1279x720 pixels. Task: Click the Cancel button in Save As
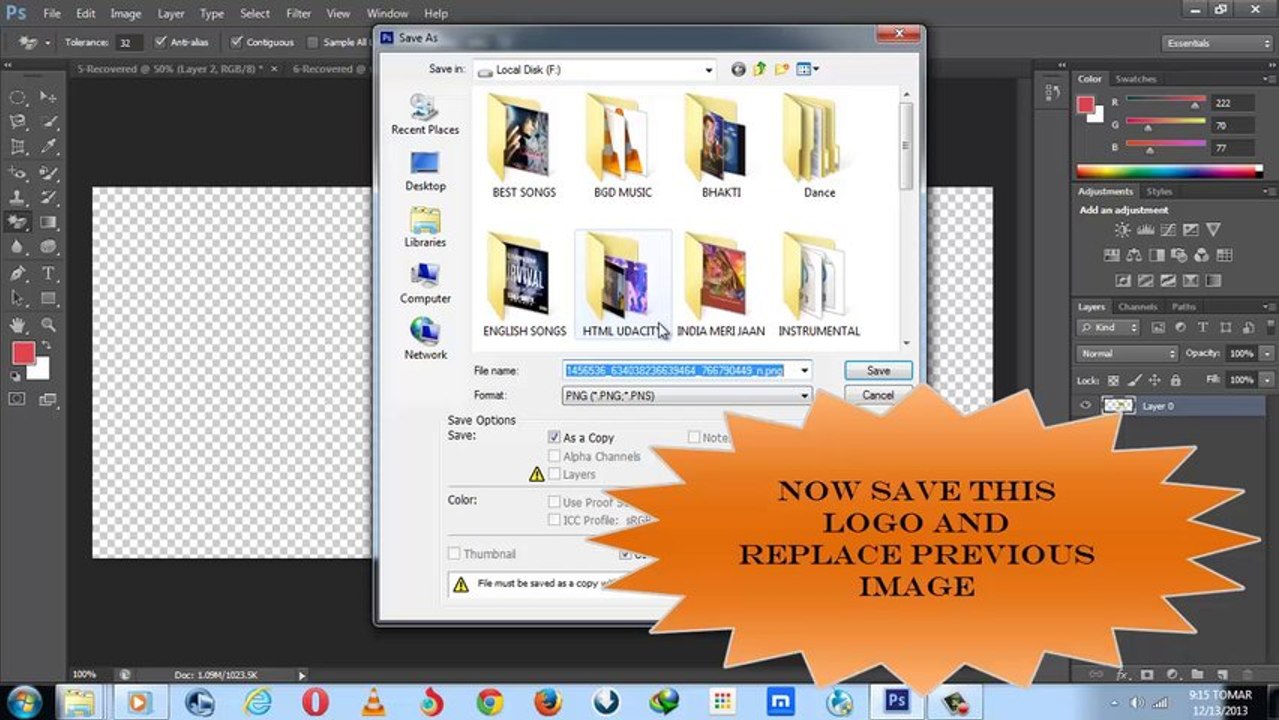pos(878,395)
